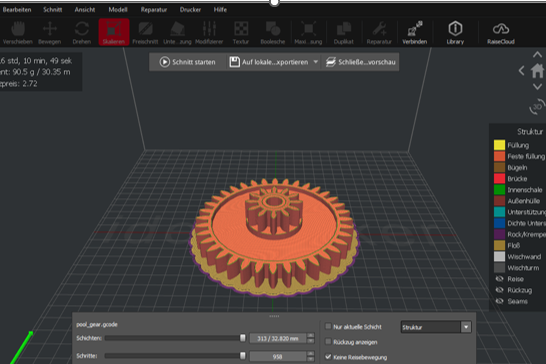Viewport: 546px width, 364px height.
Task: Open the Unterstützung support tool
Action: [177, 32]
